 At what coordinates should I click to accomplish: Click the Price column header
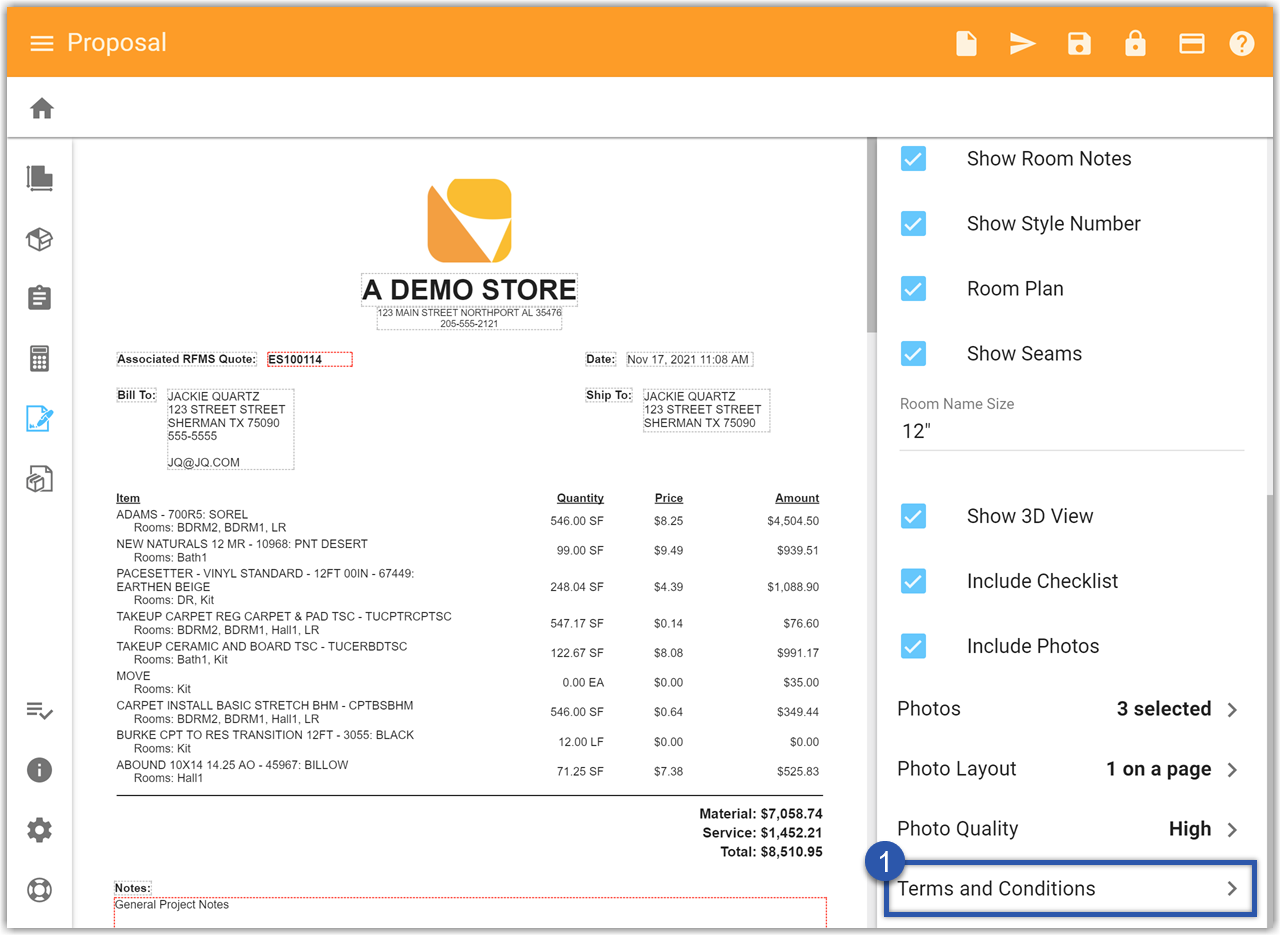point(669,498)
